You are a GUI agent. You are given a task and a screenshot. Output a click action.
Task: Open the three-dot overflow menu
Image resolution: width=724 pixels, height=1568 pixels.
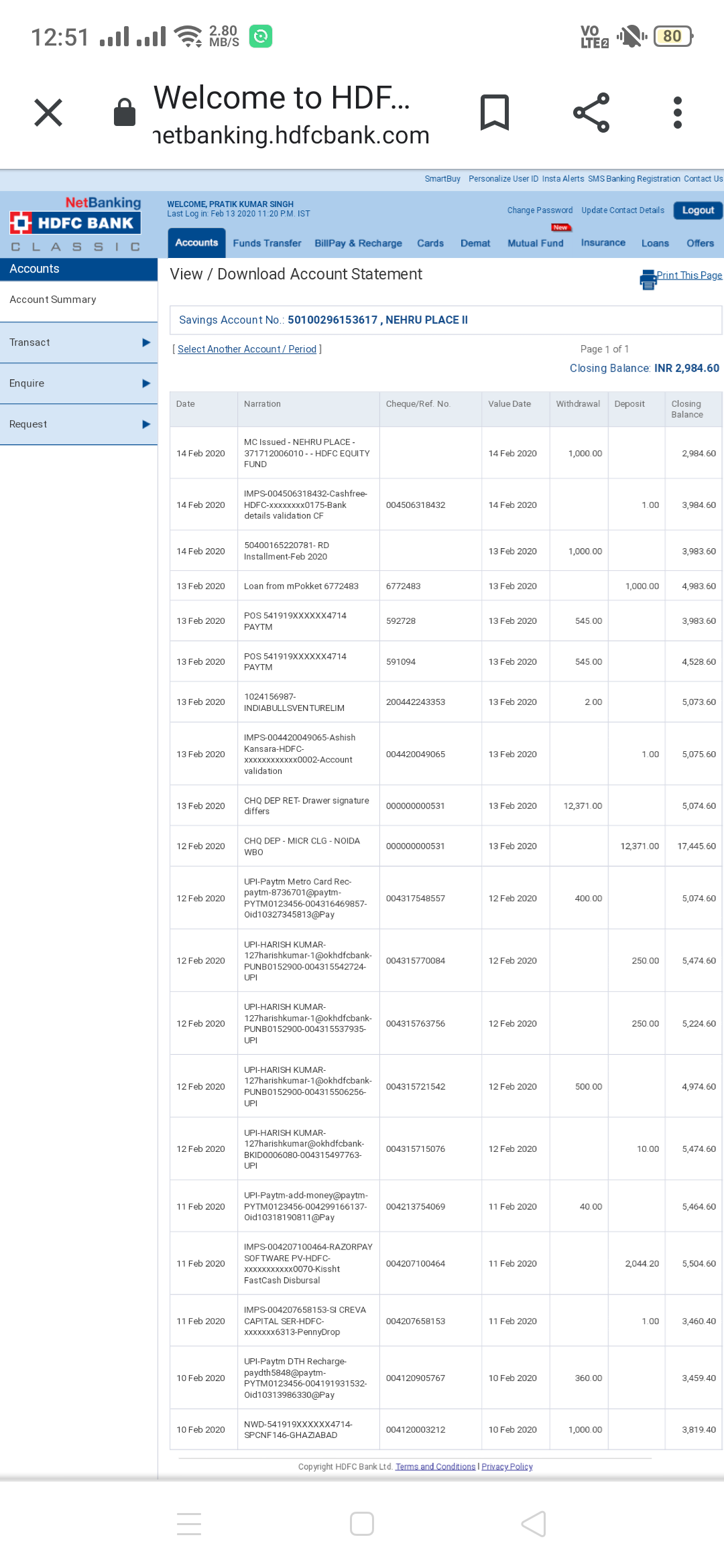pyautogui.click(x=678, y=112)
